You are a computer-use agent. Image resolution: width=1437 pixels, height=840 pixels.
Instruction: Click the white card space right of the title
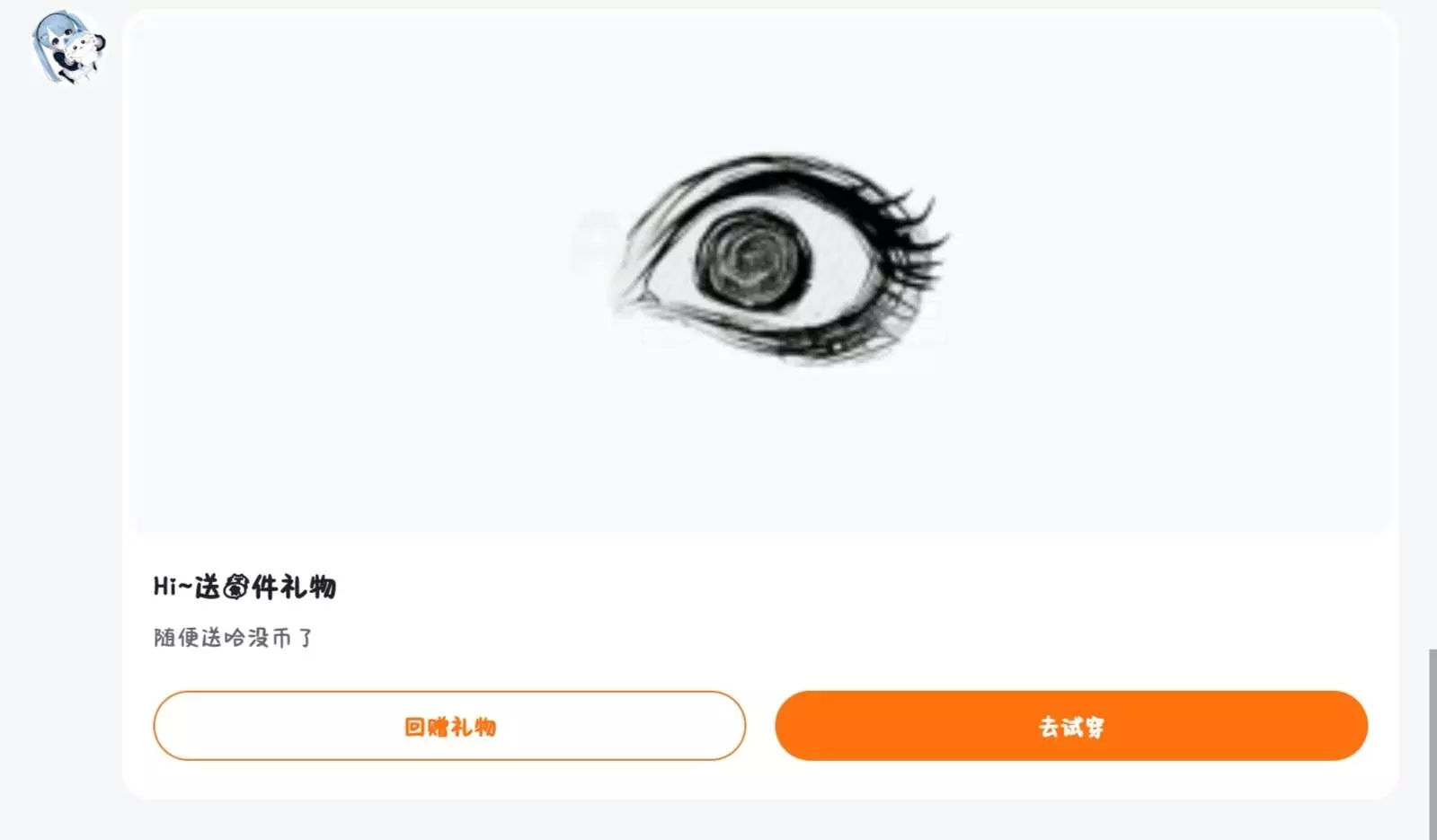point(854,588)
